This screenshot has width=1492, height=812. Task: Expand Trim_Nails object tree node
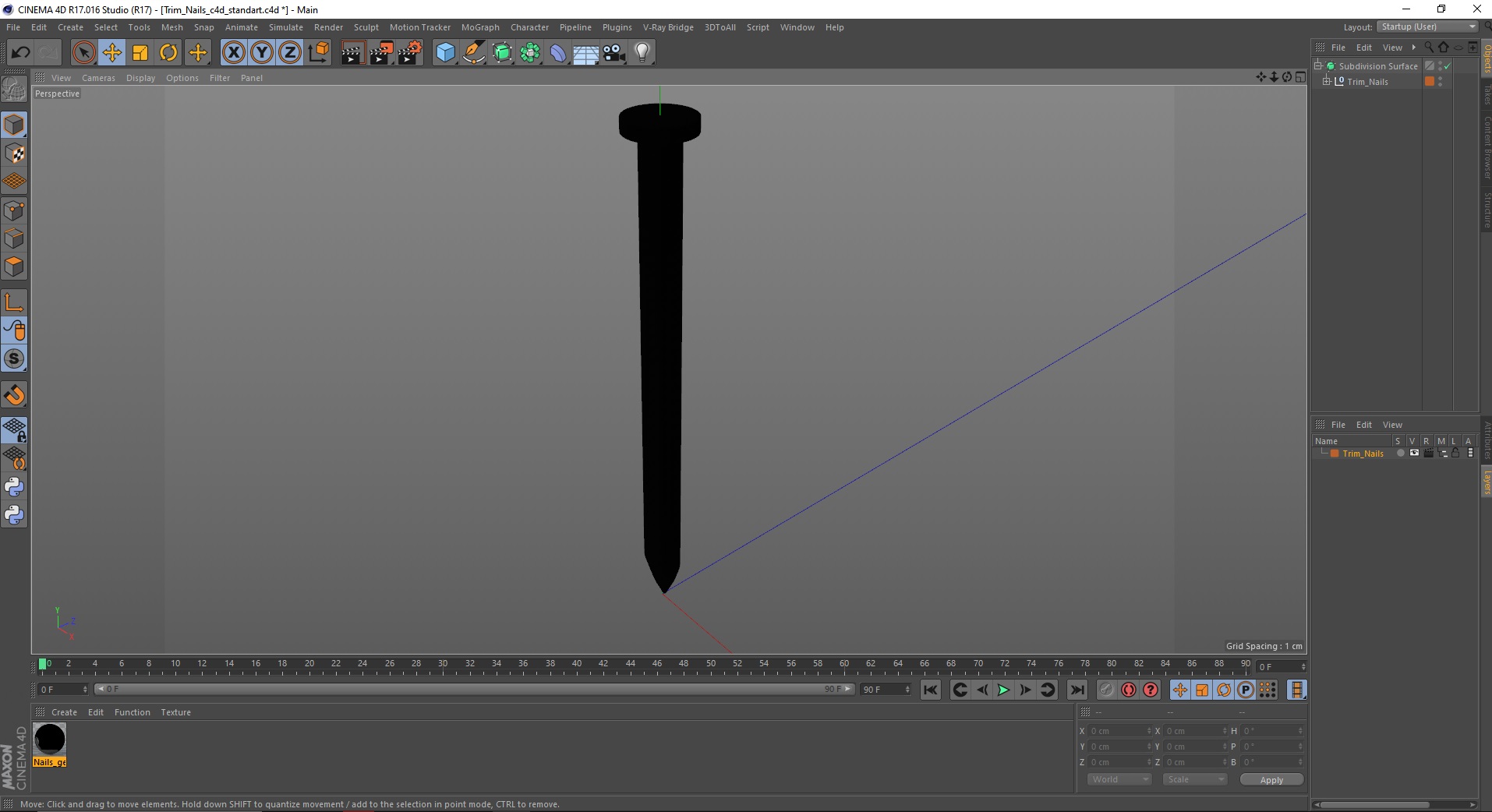click(x=1326, y=82)
